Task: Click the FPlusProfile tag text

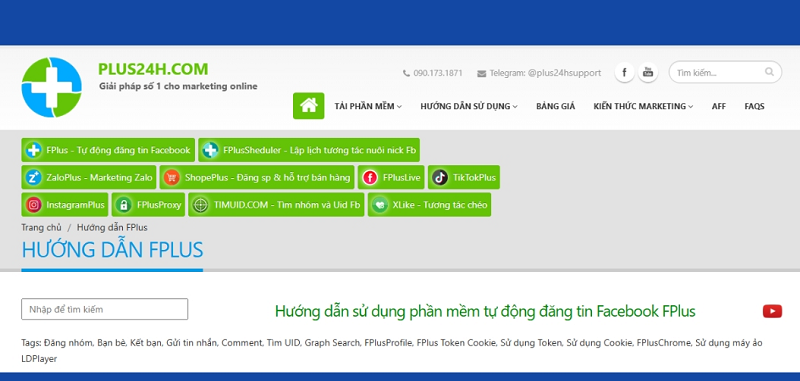Action: (388, 343)
